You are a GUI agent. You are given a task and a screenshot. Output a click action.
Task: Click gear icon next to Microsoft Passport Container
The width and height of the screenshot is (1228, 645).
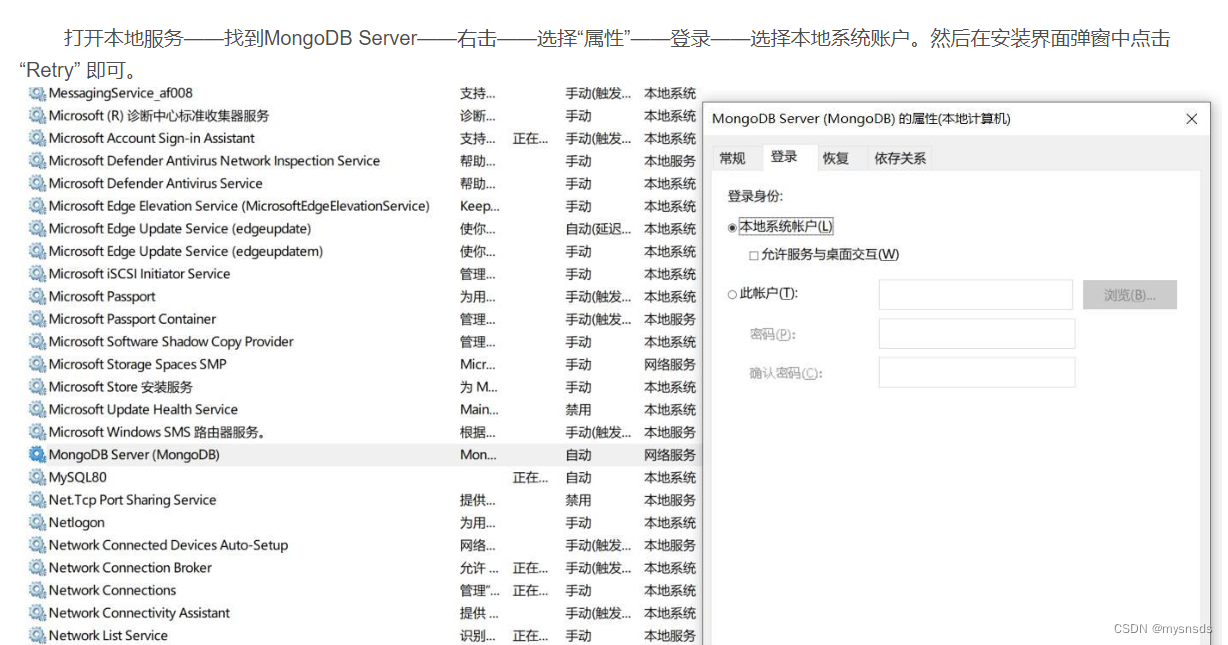point(38,319)
